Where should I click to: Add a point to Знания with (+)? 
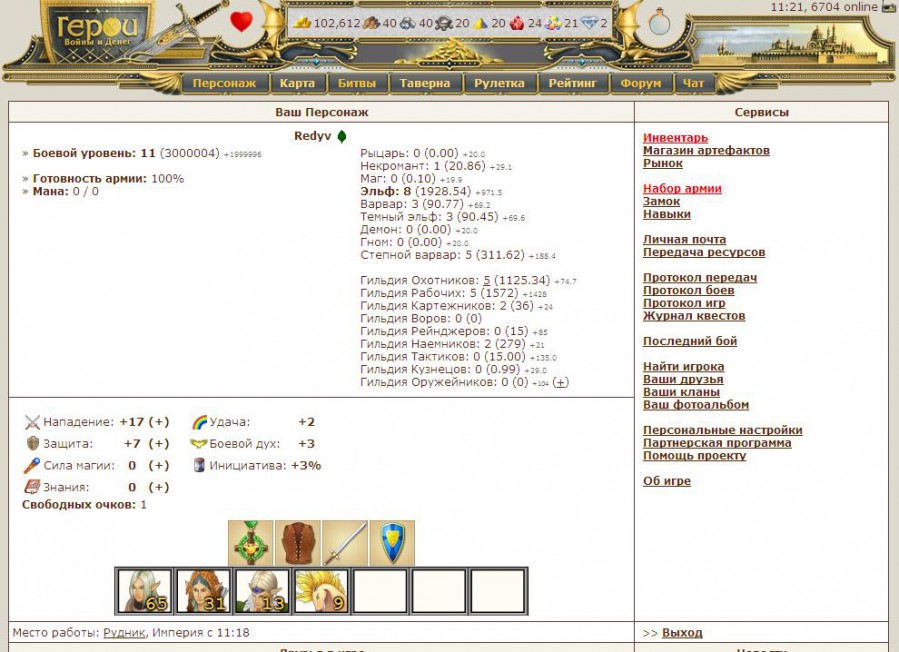tap(159, 487)
